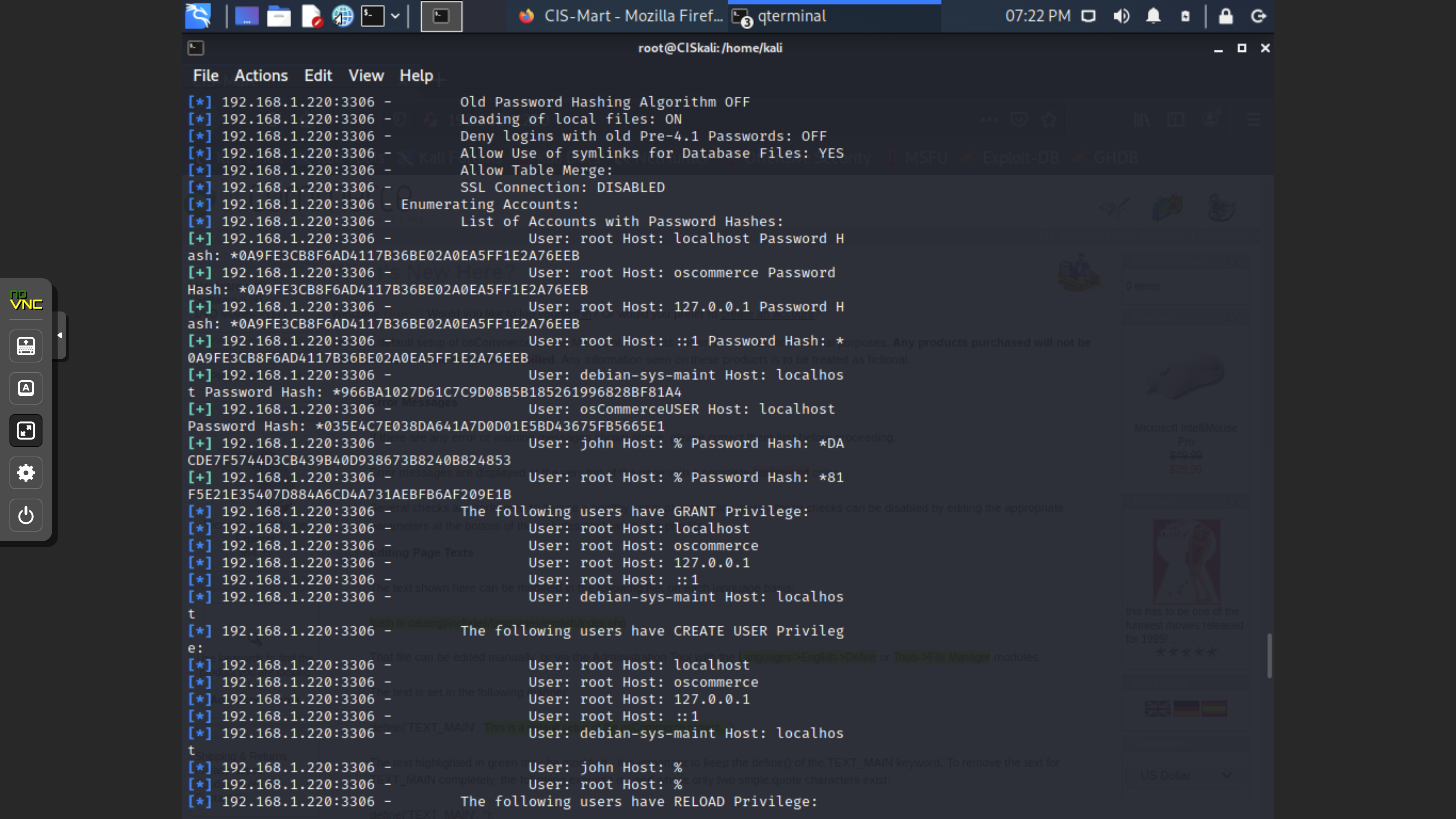The width and height of the screenshot is (1456, 819).
Task: Click the show desktop panel icon
Action: point(246,16)
